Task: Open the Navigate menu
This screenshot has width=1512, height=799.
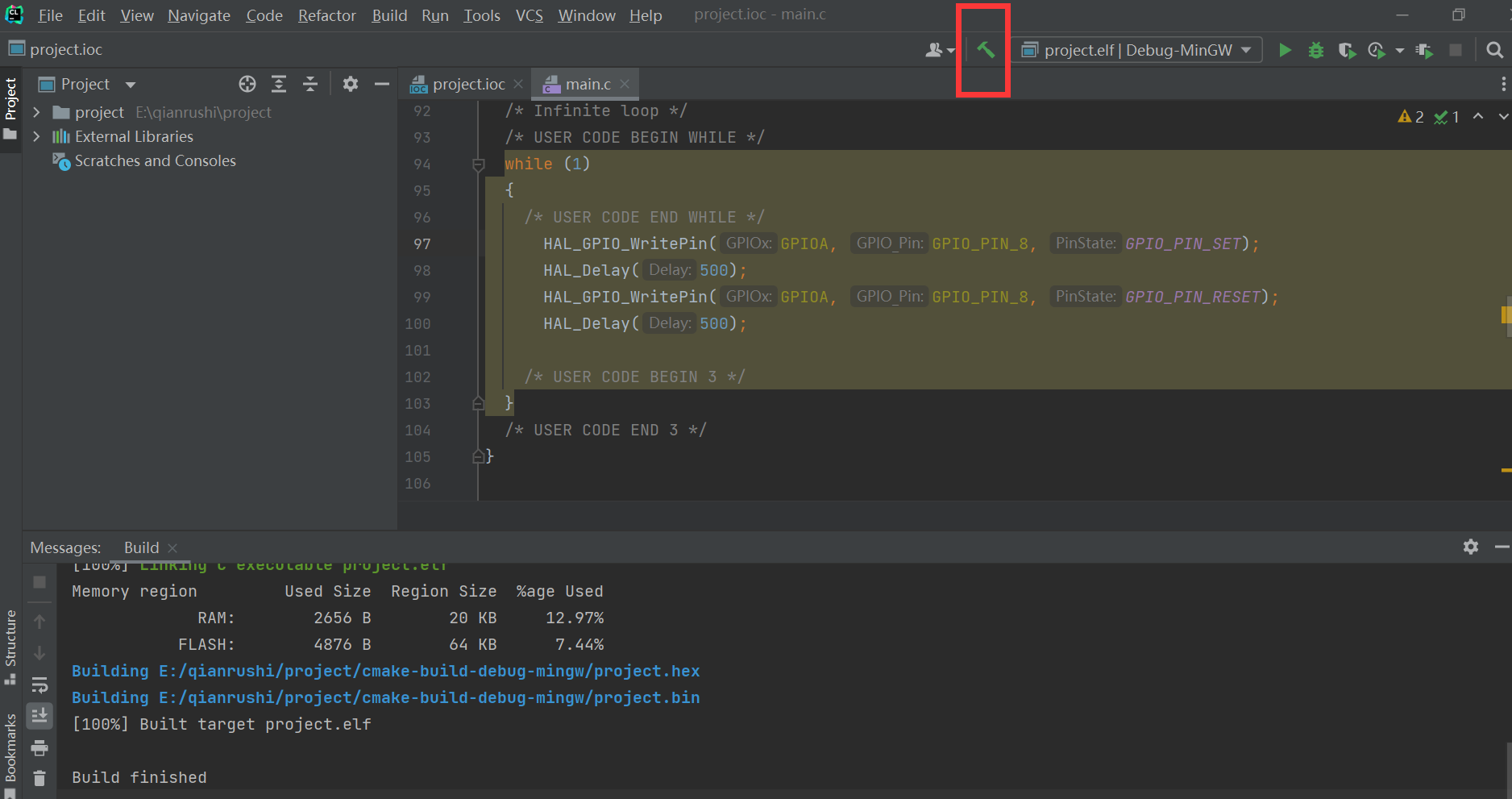Action: 199,15
